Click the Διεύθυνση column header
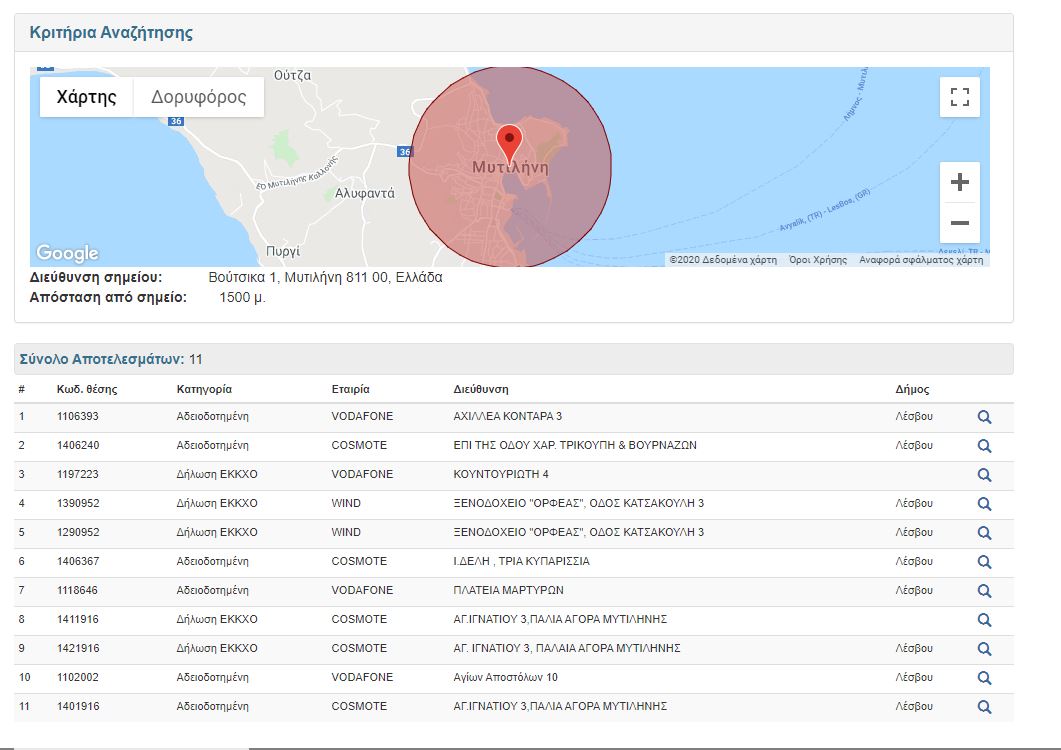The image size is (1061, 750). pos(480,389)
